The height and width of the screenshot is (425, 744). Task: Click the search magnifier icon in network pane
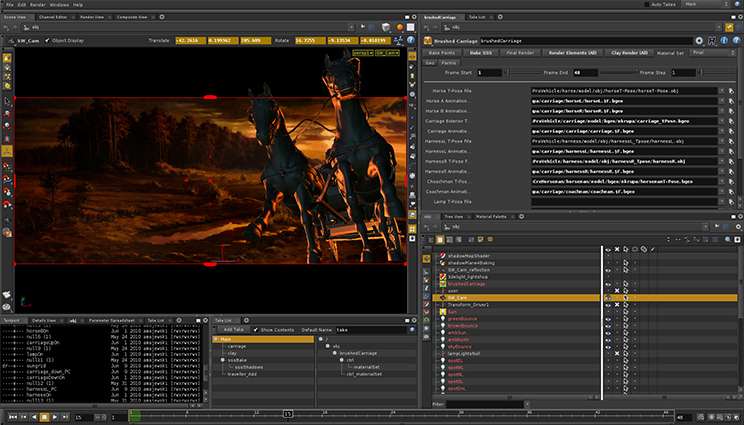(x=728, y=240)
